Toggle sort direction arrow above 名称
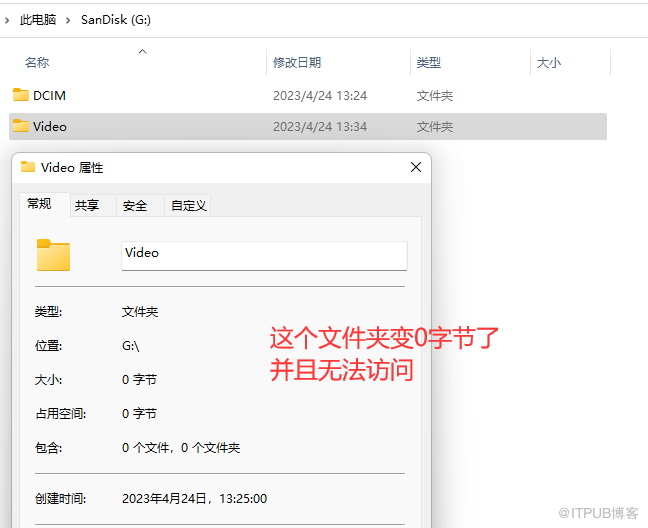The height and width of the screenshot is (528, 648). (x=143, y=51)
